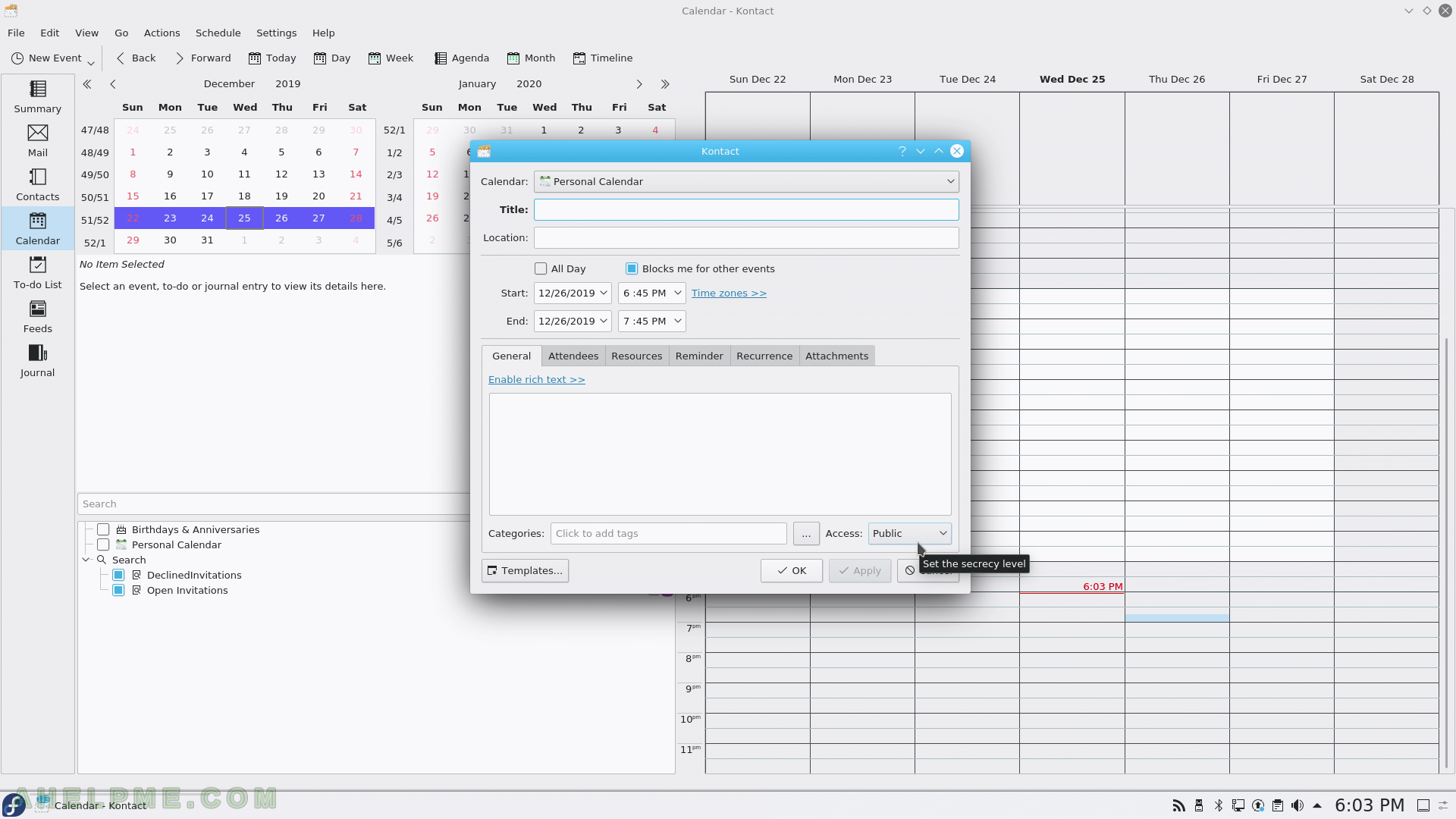Open the To-do List in sidebar

37,272
